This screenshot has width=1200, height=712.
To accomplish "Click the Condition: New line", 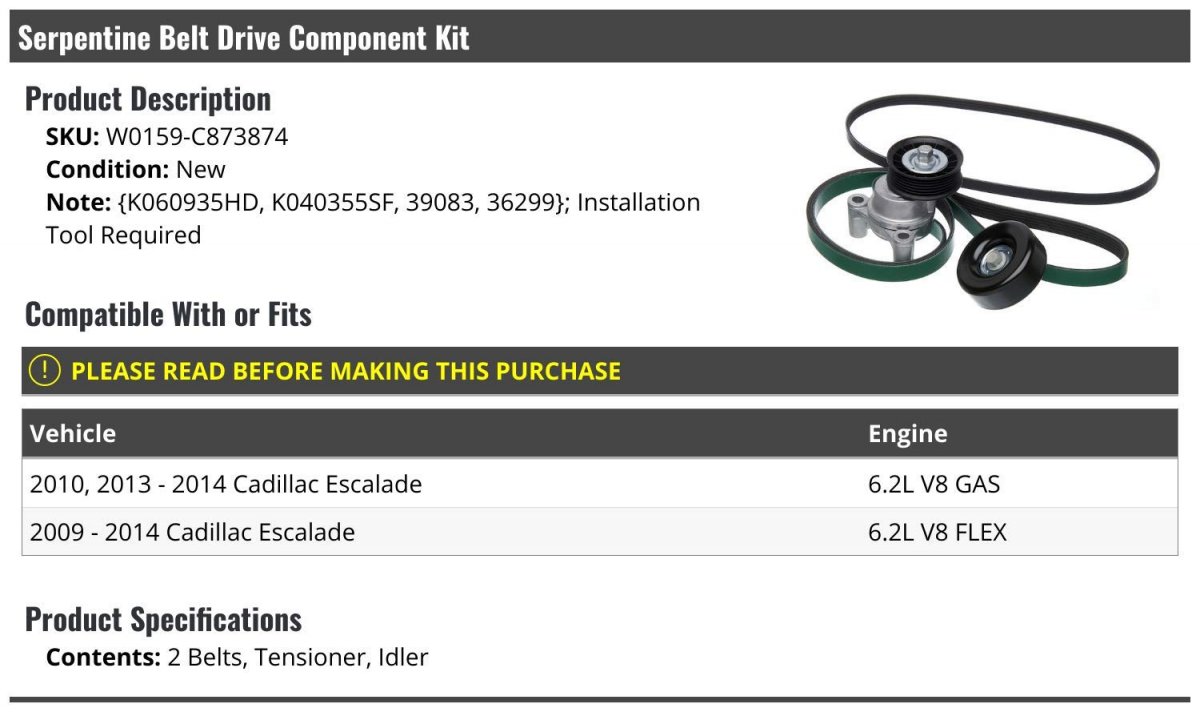I will pyautogui.click(x=136, y=170).
